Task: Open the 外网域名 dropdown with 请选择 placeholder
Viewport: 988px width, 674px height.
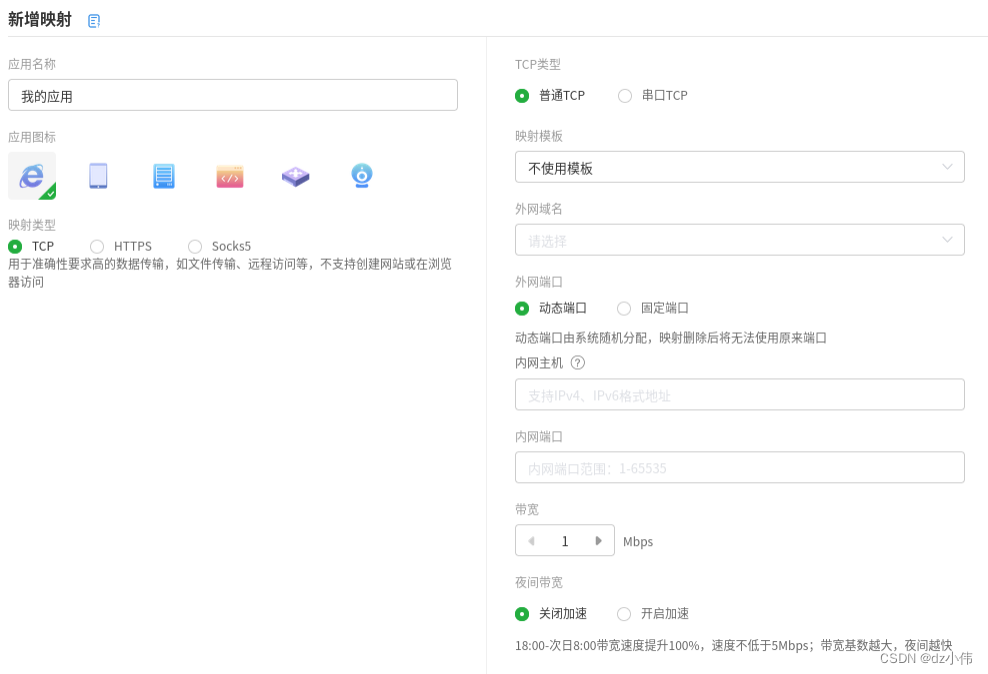Action: pos(740,240)
